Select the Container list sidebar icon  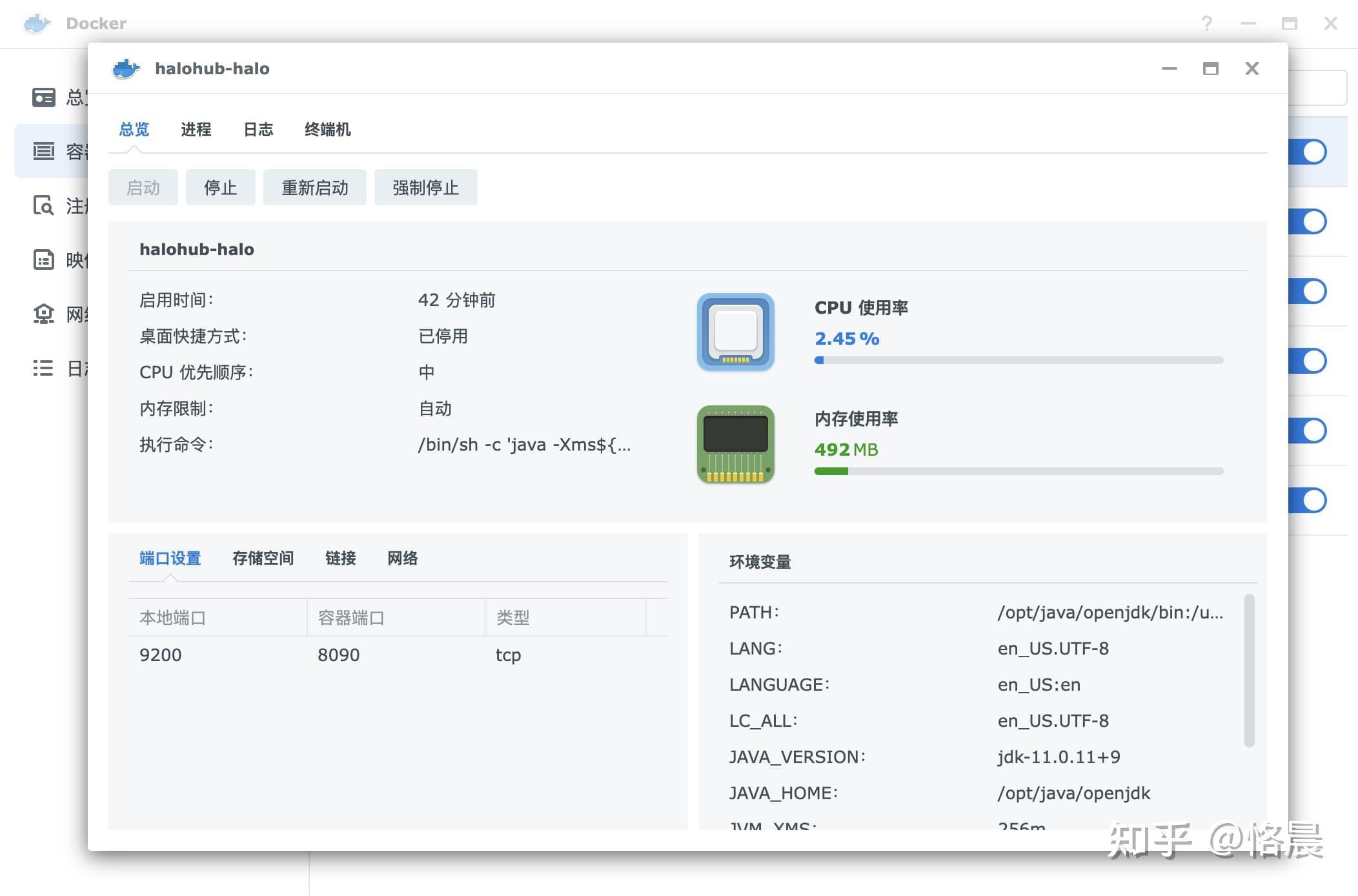(44, 152)
